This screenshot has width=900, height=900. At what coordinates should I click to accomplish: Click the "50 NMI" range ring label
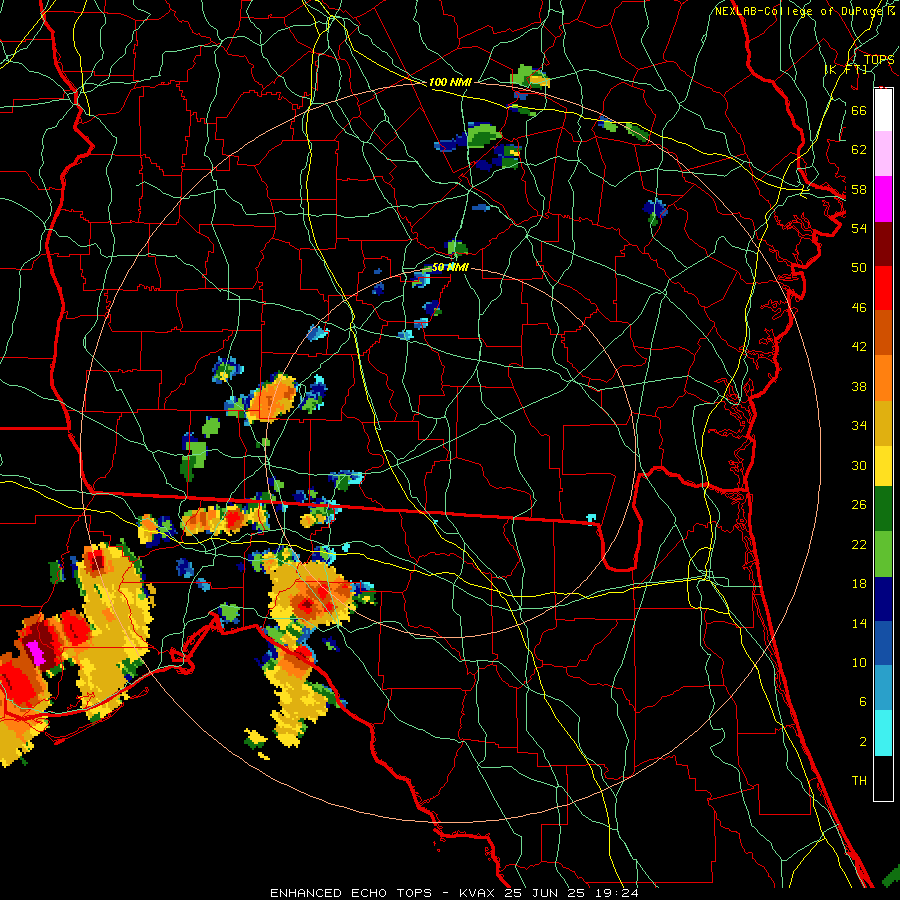coord(450,267)
